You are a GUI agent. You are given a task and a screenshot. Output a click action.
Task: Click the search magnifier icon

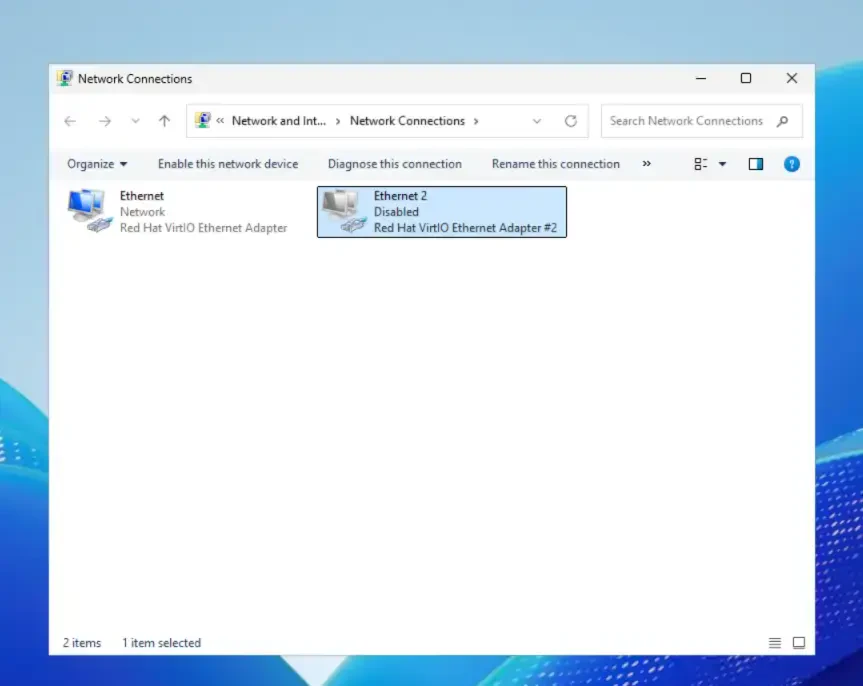782,121
